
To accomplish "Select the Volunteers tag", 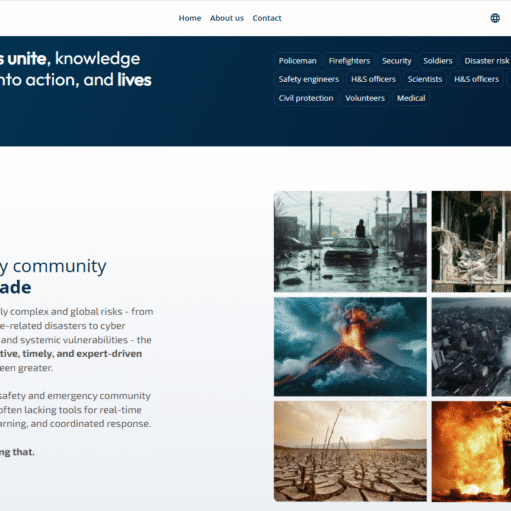I will 365,98.
